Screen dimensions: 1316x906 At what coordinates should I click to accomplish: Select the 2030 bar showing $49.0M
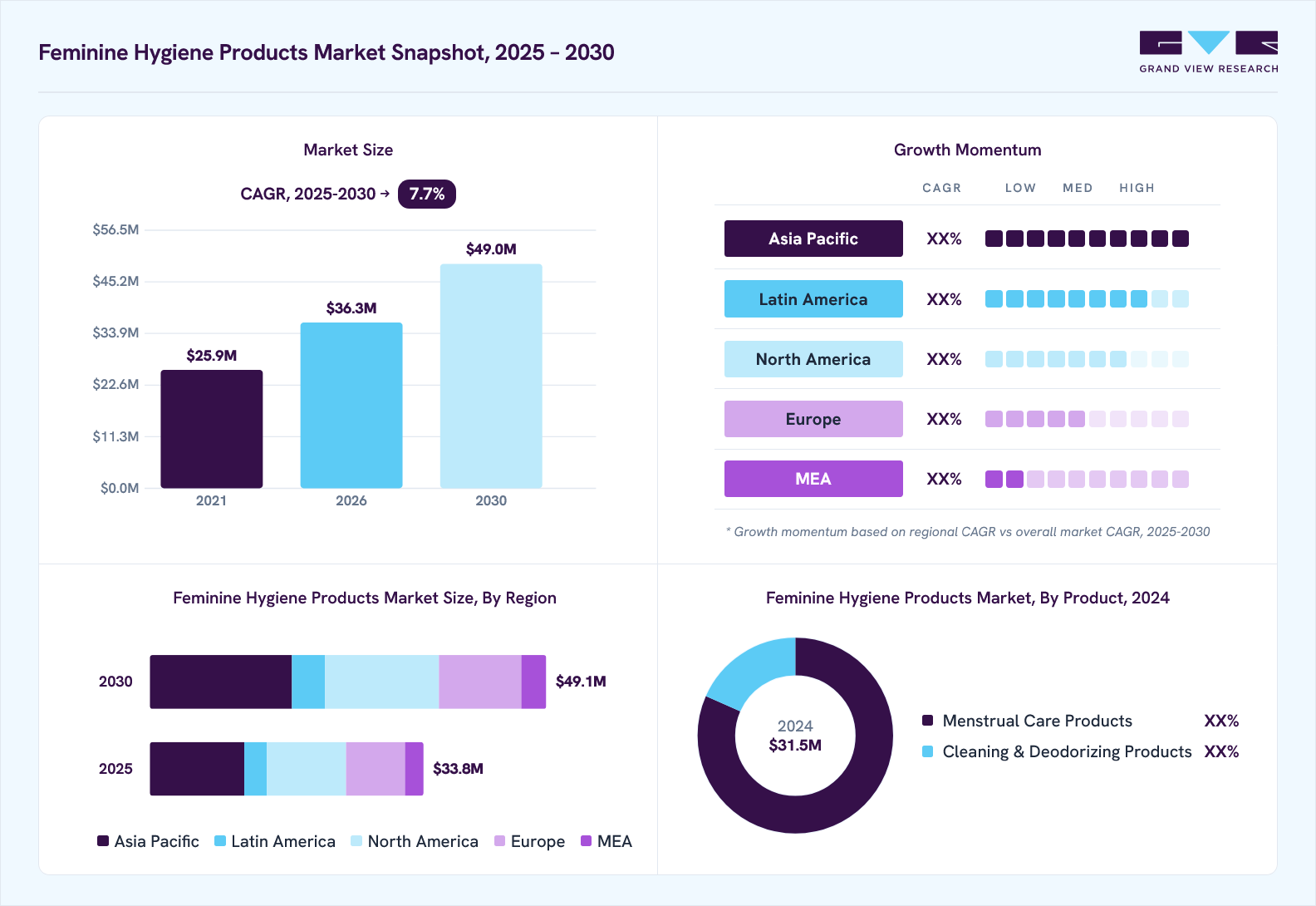[491, 377]
